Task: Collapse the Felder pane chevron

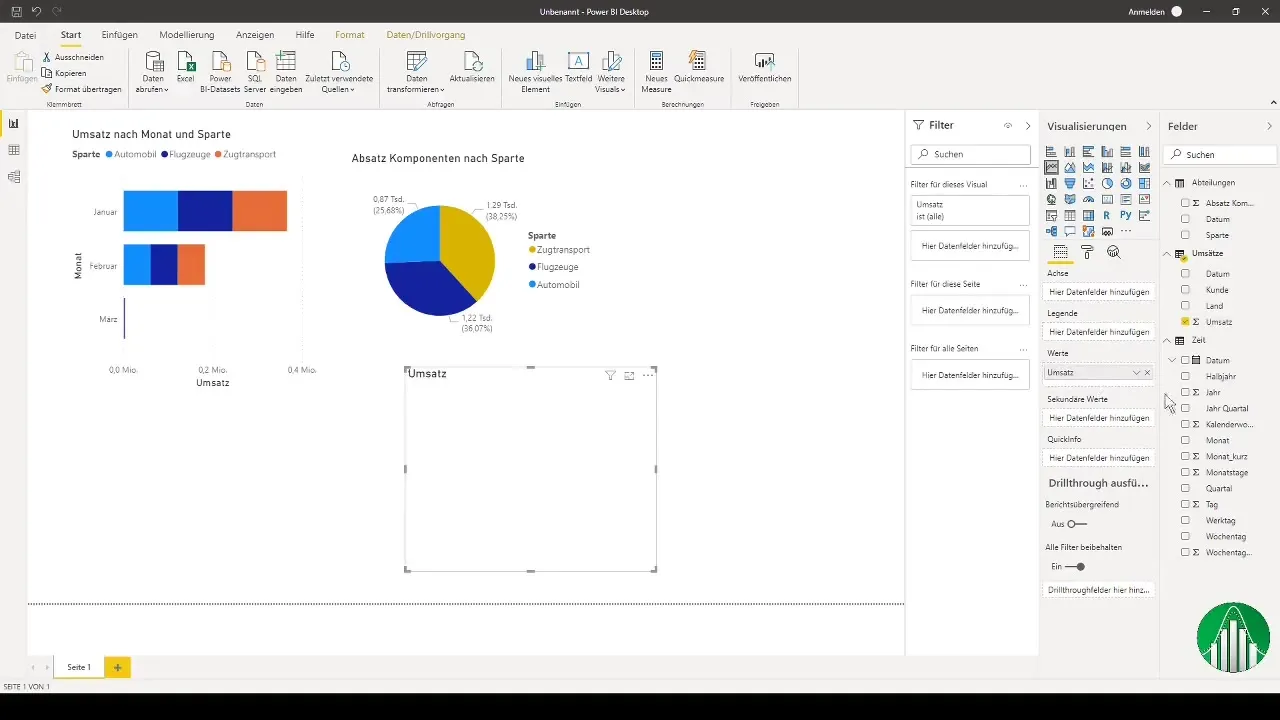Action: pos(1270,126)
